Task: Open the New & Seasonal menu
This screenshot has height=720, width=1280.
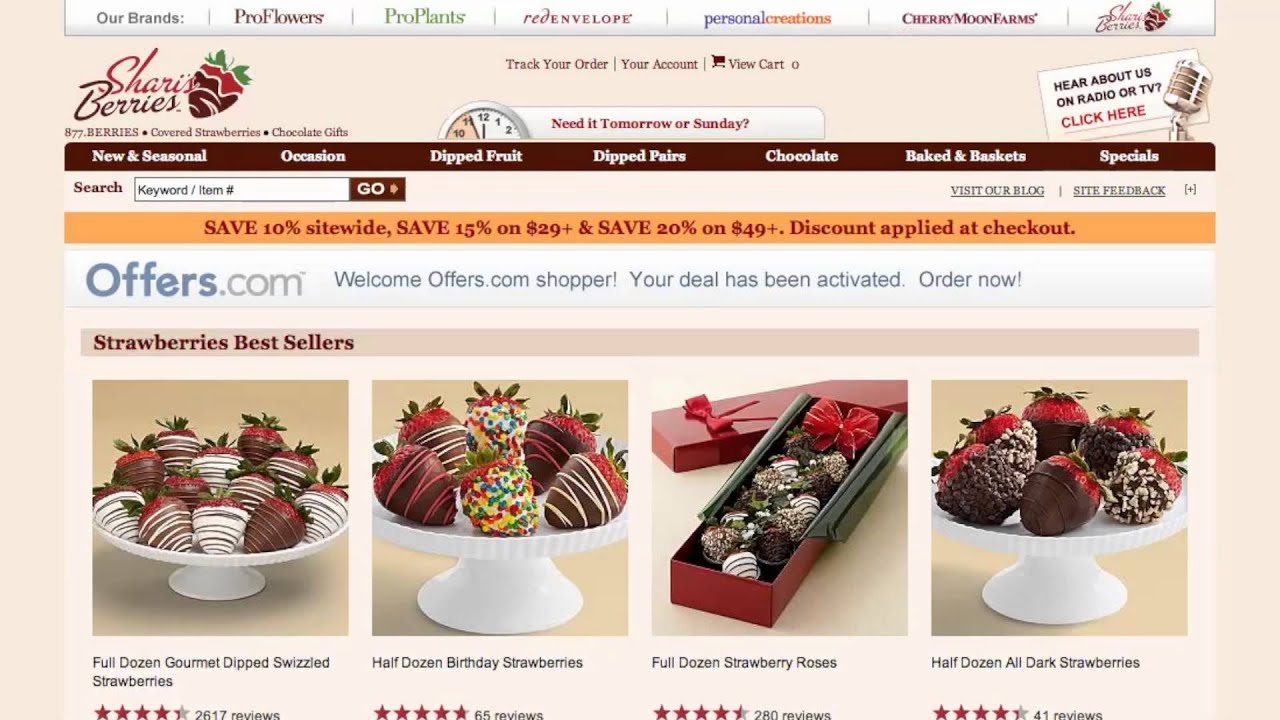Action: 149,156
